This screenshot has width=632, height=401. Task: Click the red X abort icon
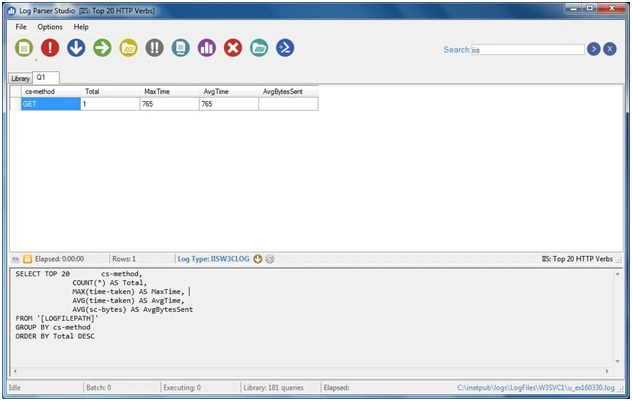click(233, 48)
